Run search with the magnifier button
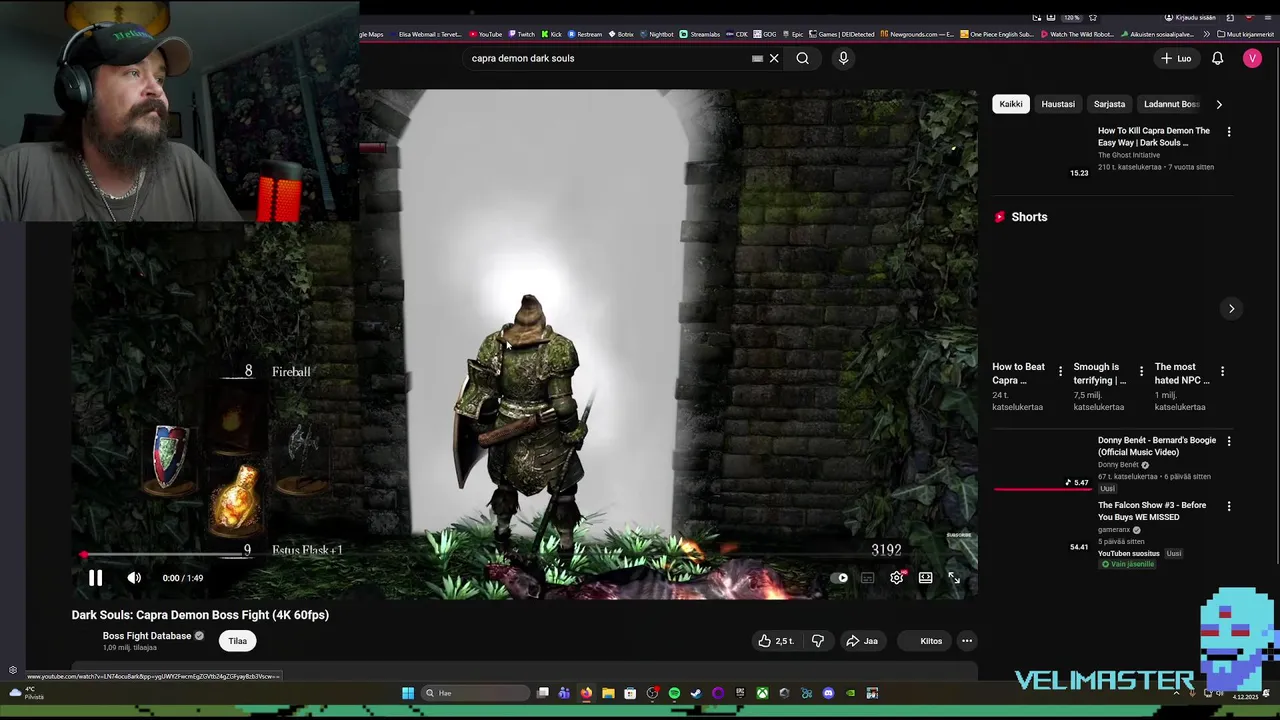Image resolution: width=1280 pixels, height=720 pixels. 802,58
